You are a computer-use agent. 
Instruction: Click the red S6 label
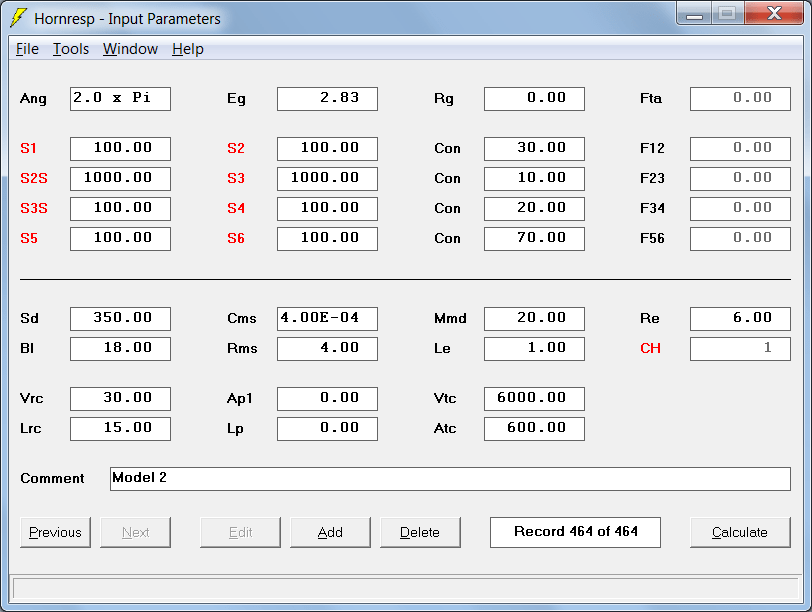(x=236, y=239)
